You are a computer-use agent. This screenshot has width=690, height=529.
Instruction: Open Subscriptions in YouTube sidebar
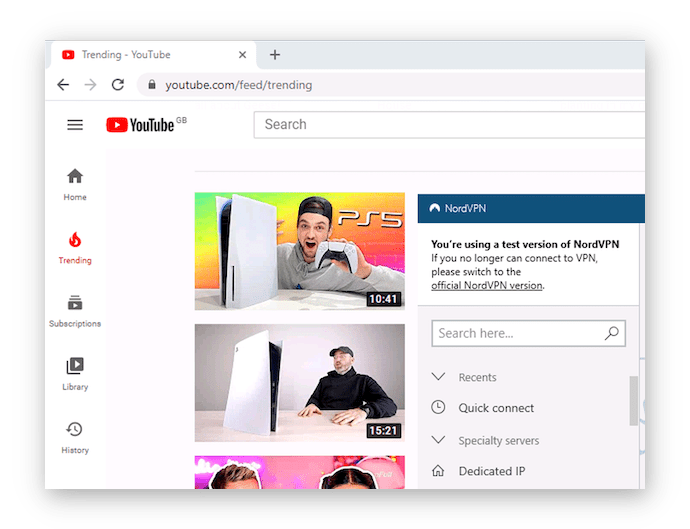tap(75, 311)
